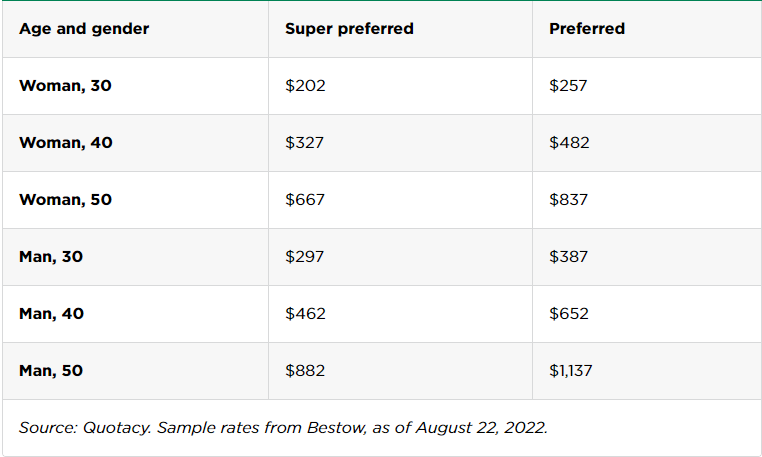The width and height of the screenshot is (762, 457).
Task: Click the "Man, 50" row label
Action: pos(51,371)
